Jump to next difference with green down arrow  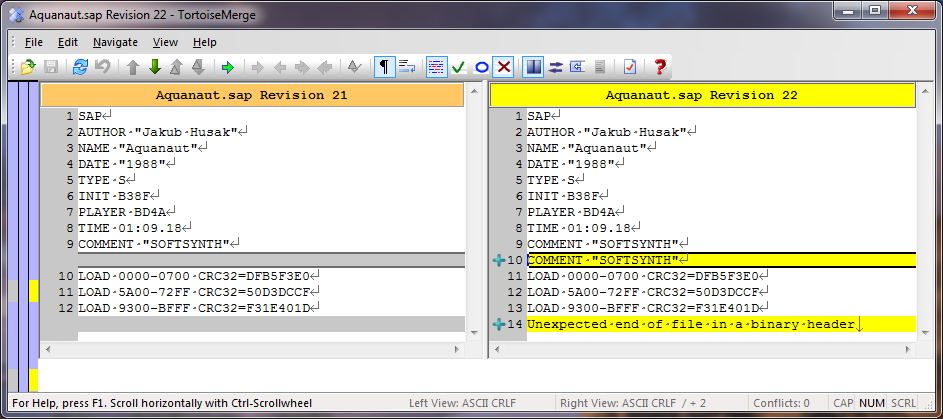(x=155, y=67)
